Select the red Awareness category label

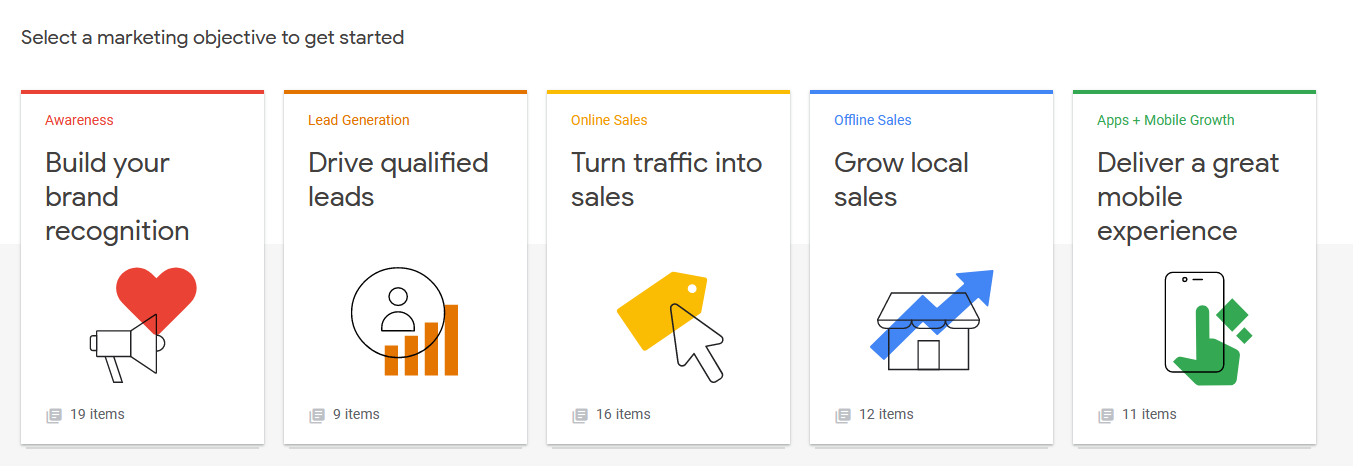click(x=79, y=120)
